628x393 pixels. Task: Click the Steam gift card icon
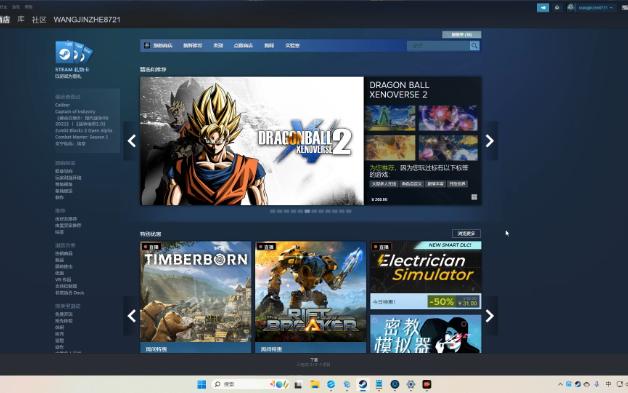(74, 52)
